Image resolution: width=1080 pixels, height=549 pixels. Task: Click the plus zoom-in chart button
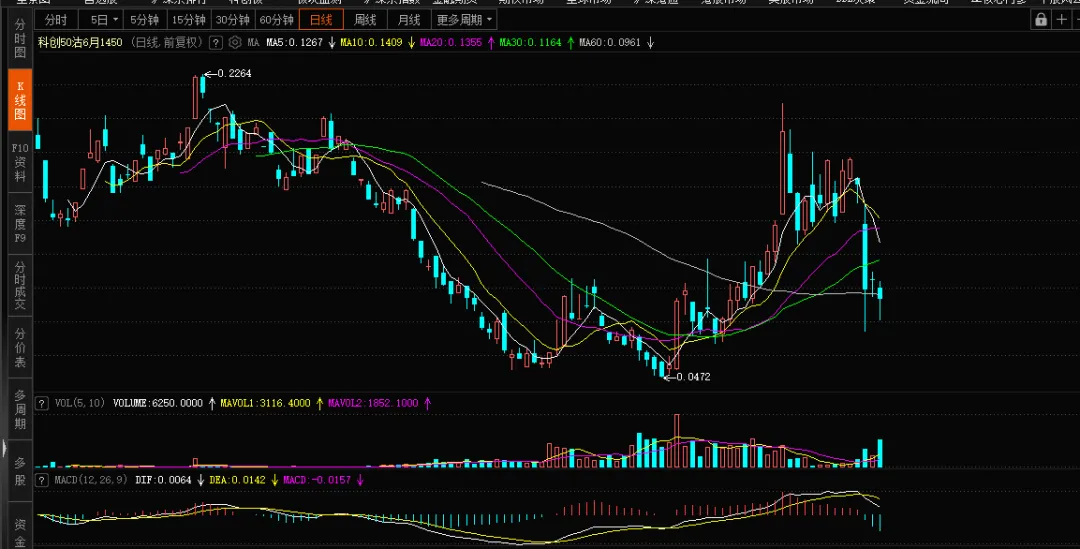[1062, 20]
